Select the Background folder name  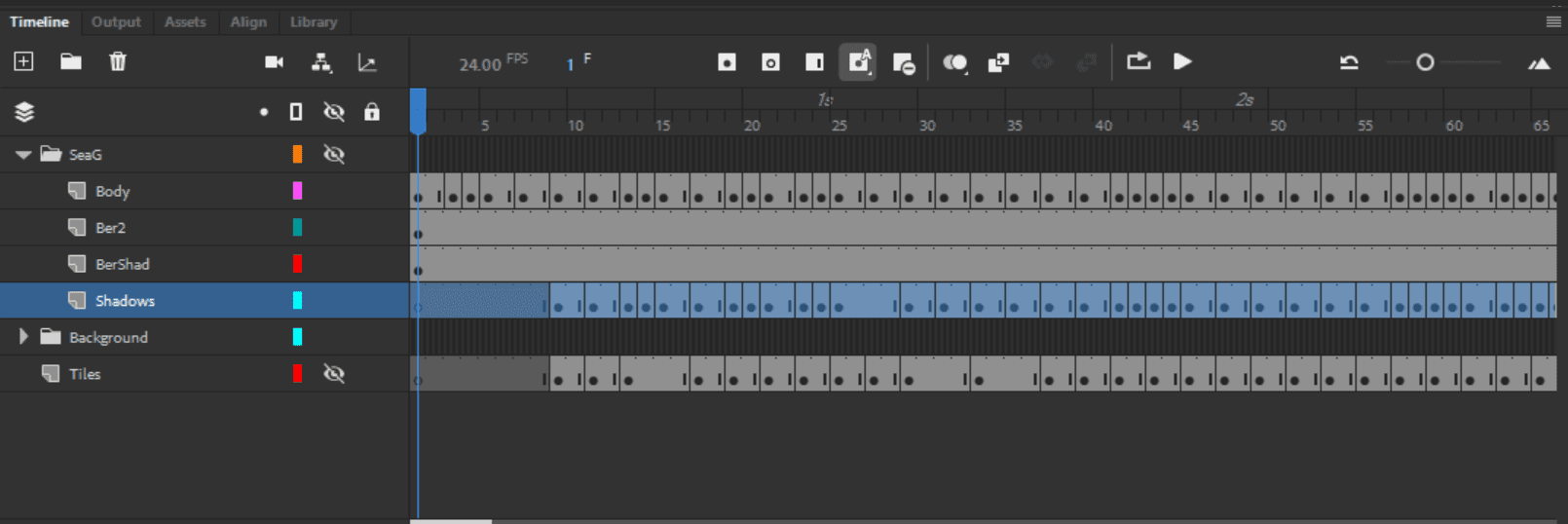click(x=108, y=337)
